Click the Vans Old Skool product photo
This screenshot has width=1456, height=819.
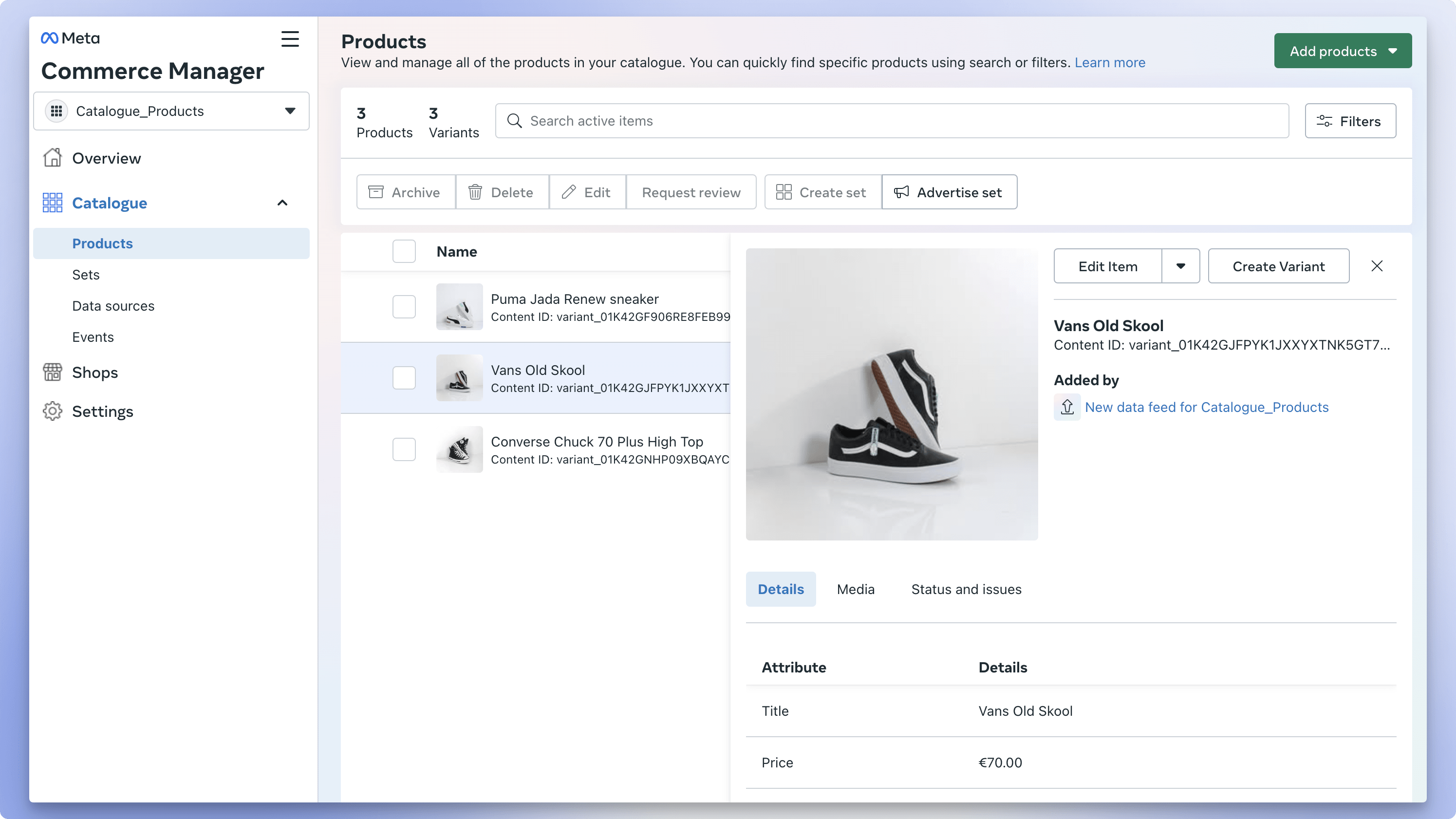coord(892,394)
